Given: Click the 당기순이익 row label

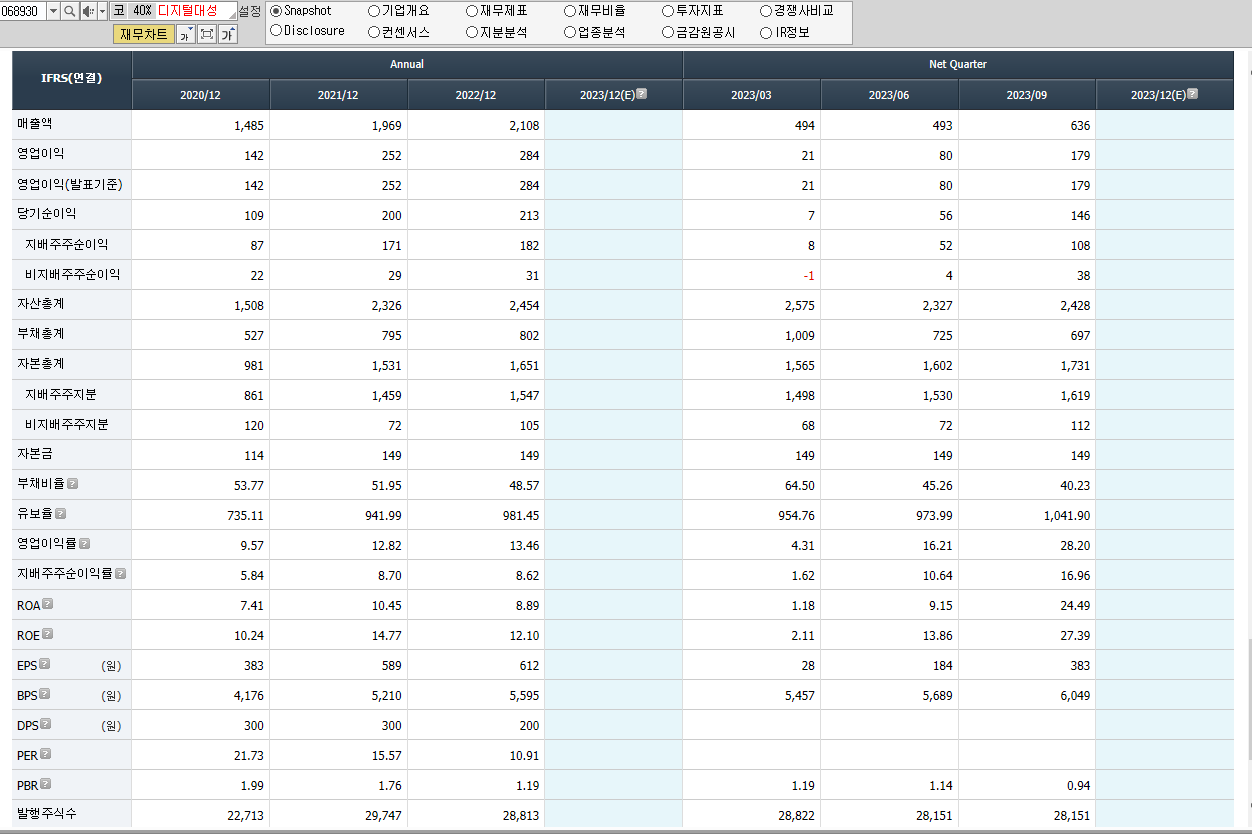Looking at the screenshot, I should pyautogui.click(x=46, y=214).
